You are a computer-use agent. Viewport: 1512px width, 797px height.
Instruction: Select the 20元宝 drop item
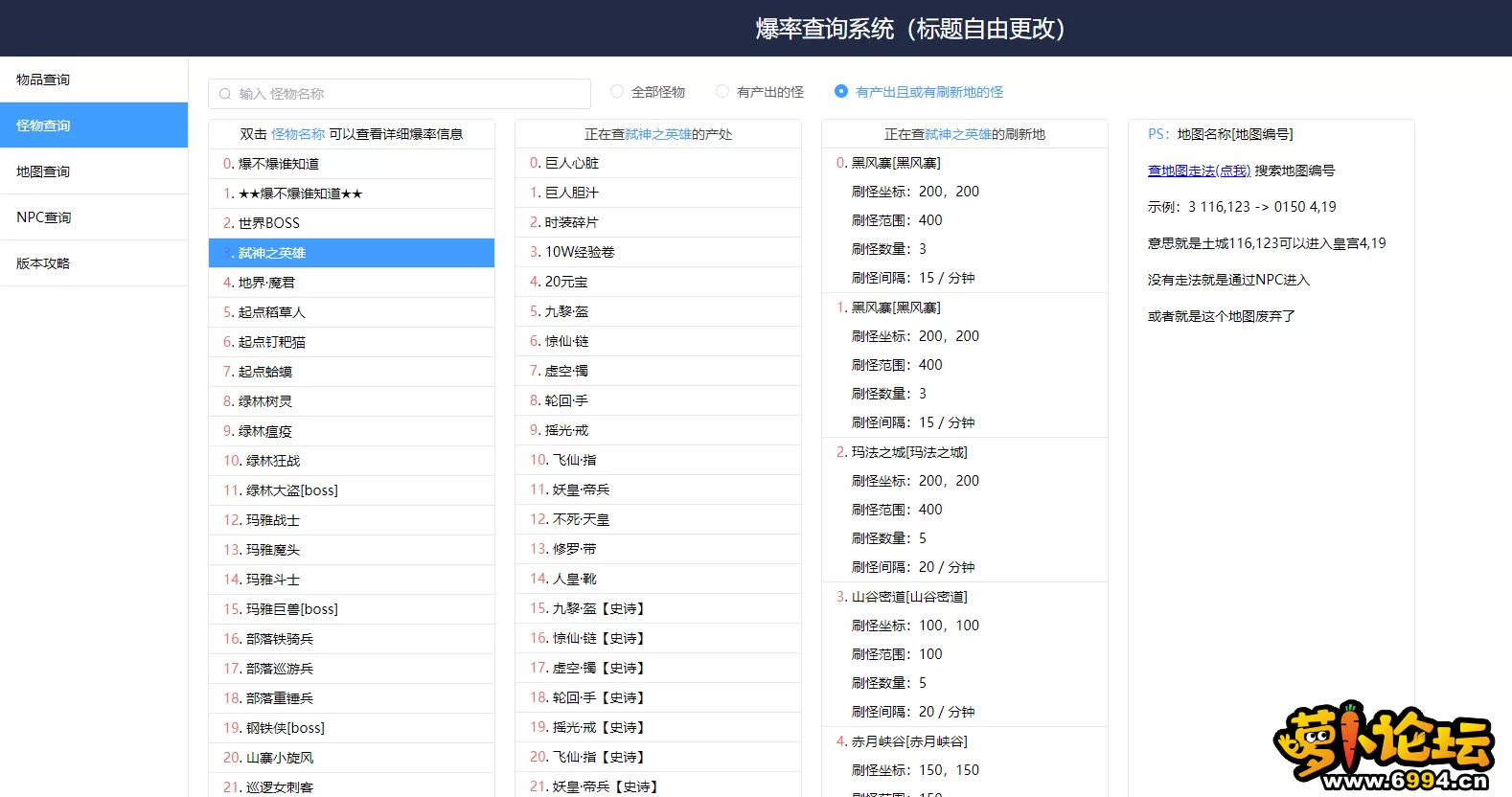(x=658, y=282)
